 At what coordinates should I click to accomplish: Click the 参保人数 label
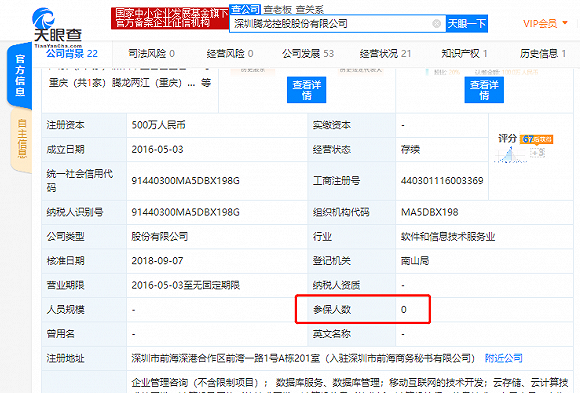point(331,309)
